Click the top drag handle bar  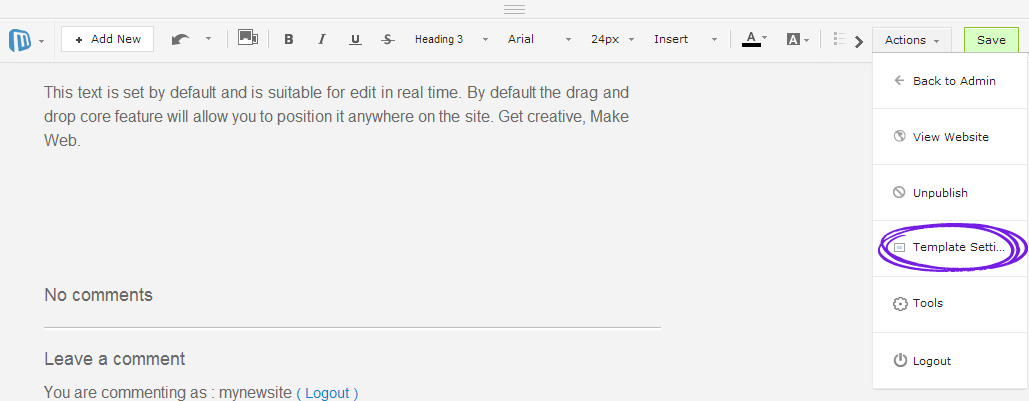[514, 9]
